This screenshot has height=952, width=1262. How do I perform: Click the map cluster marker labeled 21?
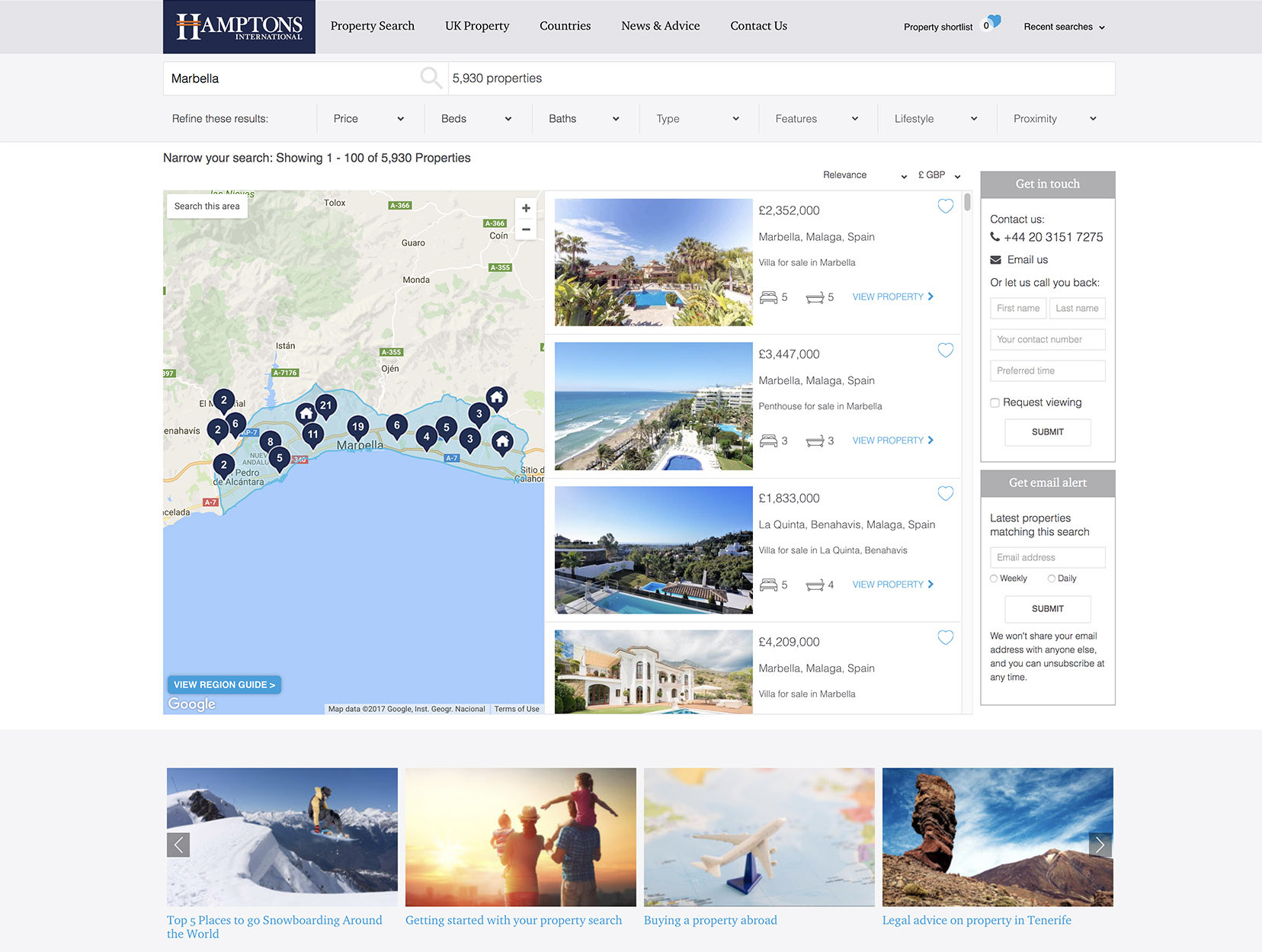pyautogui.click(x=326, y=405)
